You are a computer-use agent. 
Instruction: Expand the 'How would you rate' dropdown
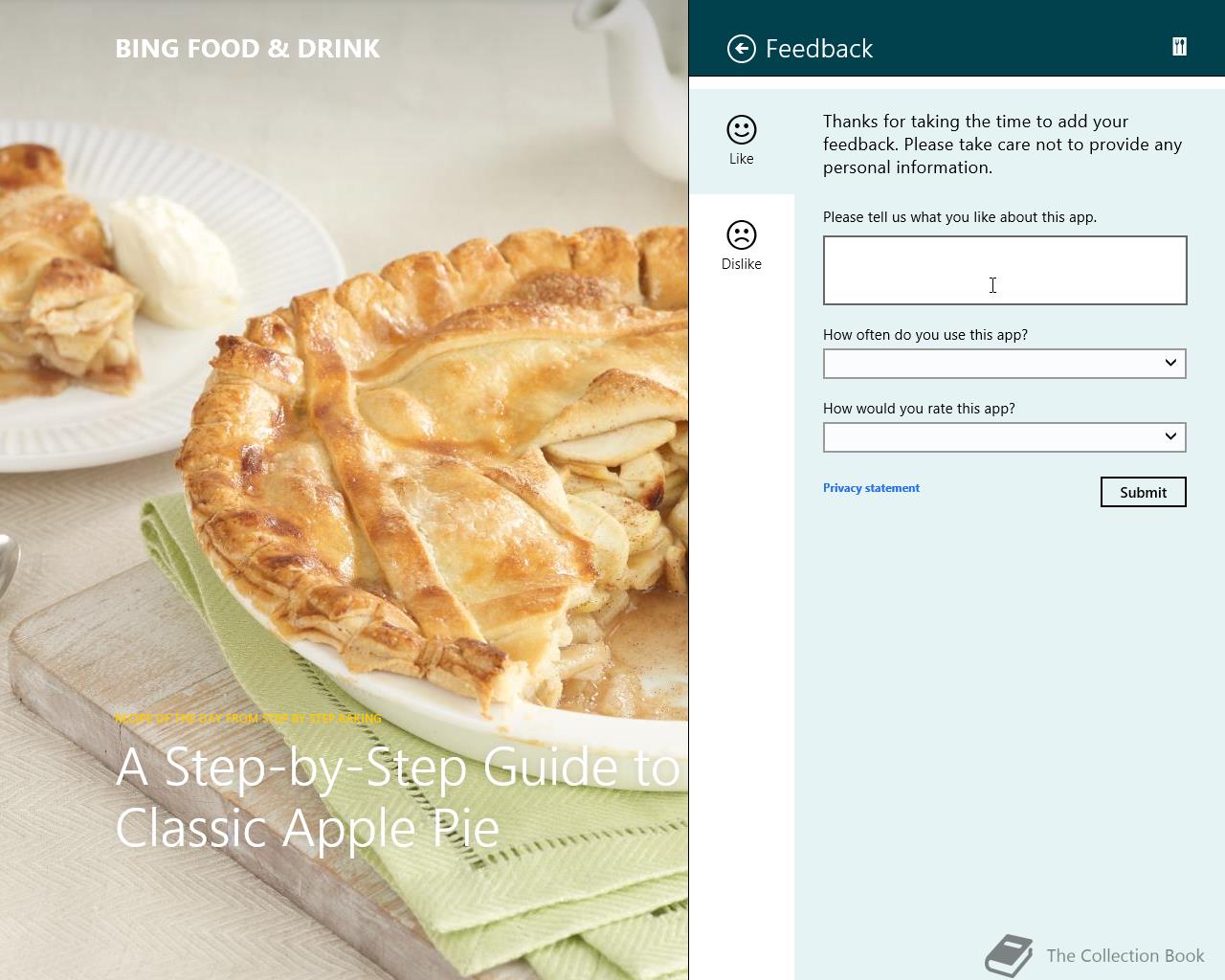pos(1005,437)
